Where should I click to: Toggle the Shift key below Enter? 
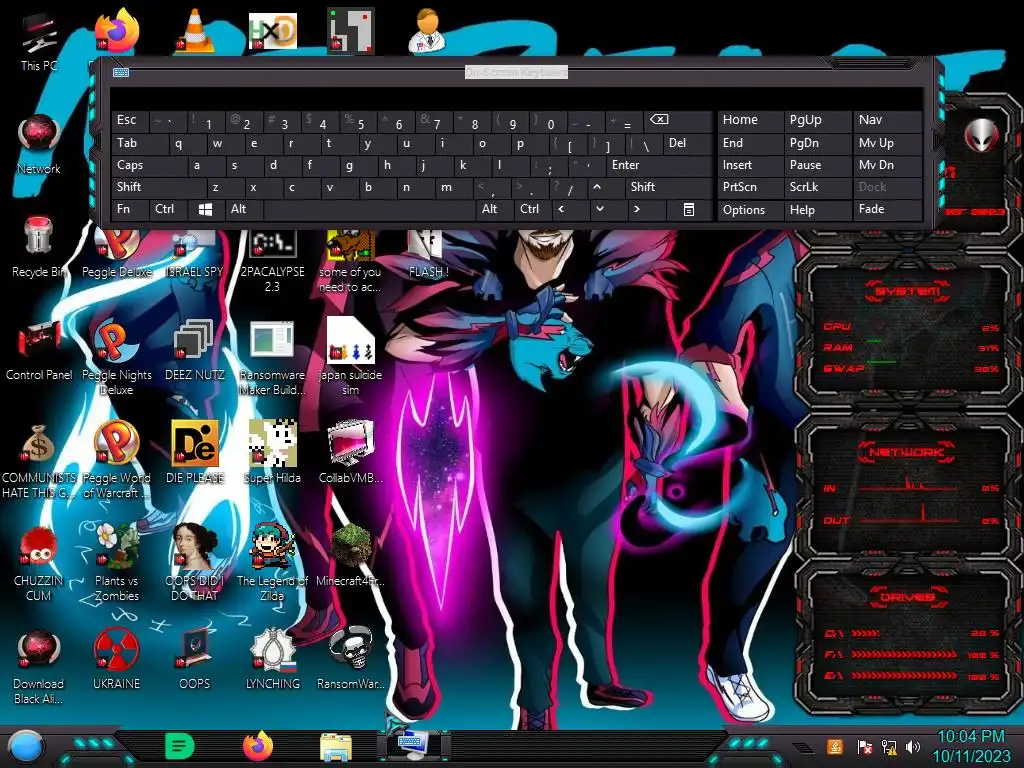(668, 187)
